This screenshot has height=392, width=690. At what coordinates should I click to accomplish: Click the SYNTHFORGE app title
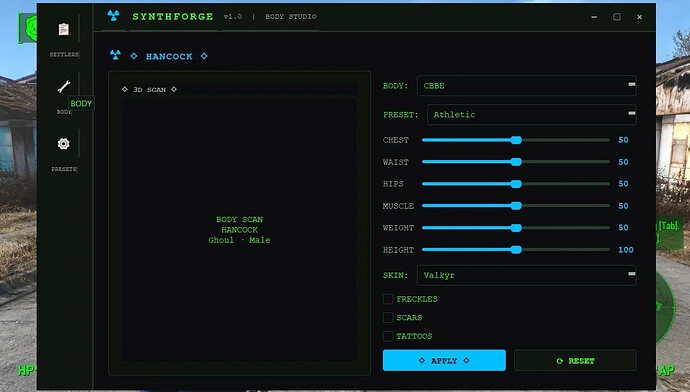(x=173, y=17)
